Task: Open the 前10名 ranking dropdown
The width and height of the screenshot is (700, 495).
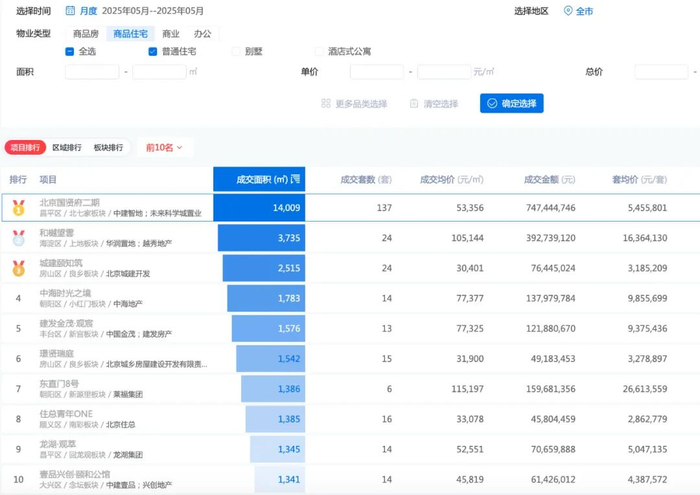Action: click(165, 147)
